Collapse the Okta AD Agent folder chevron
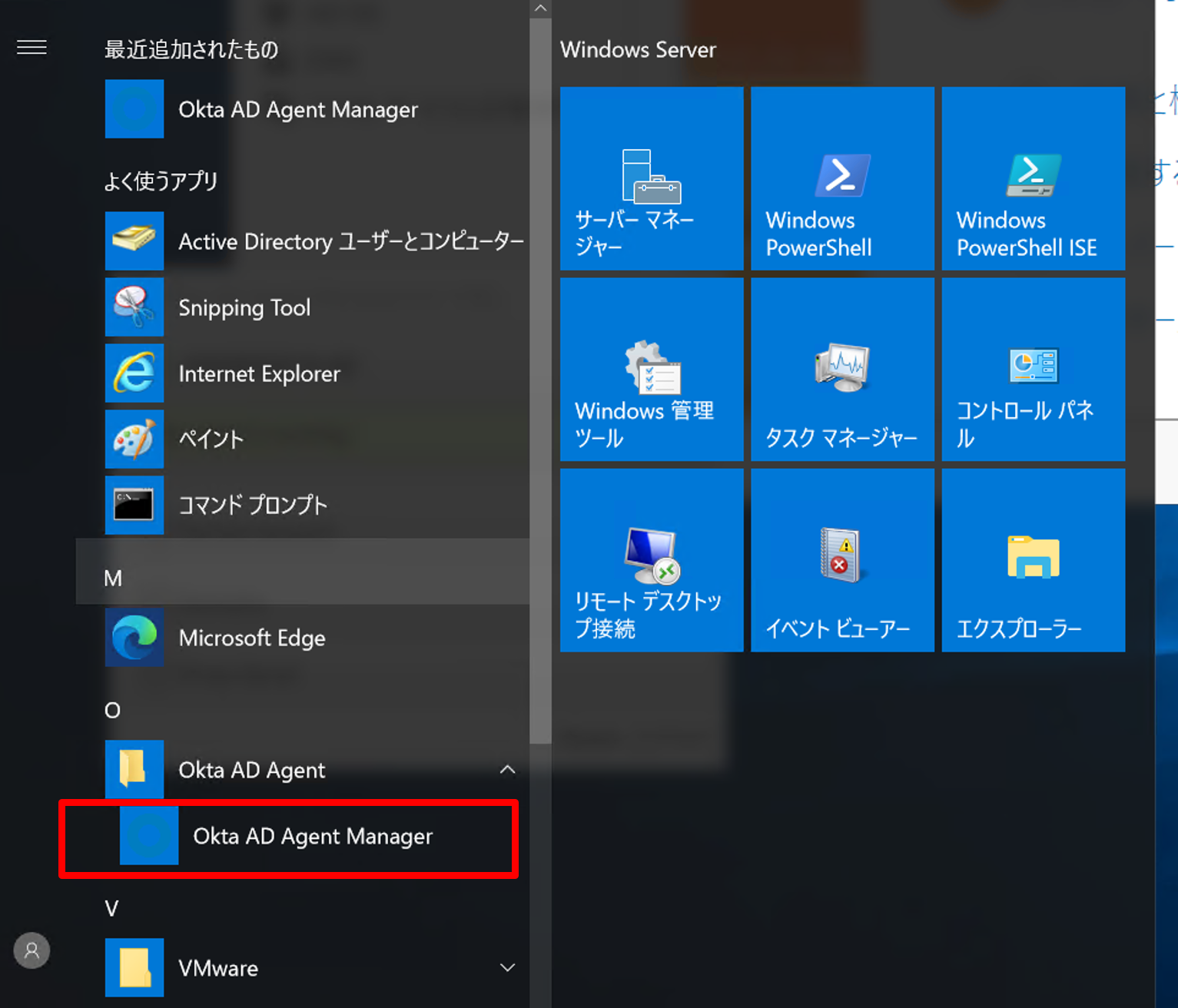This screenshot has width=1178, height=1008. 507,770
